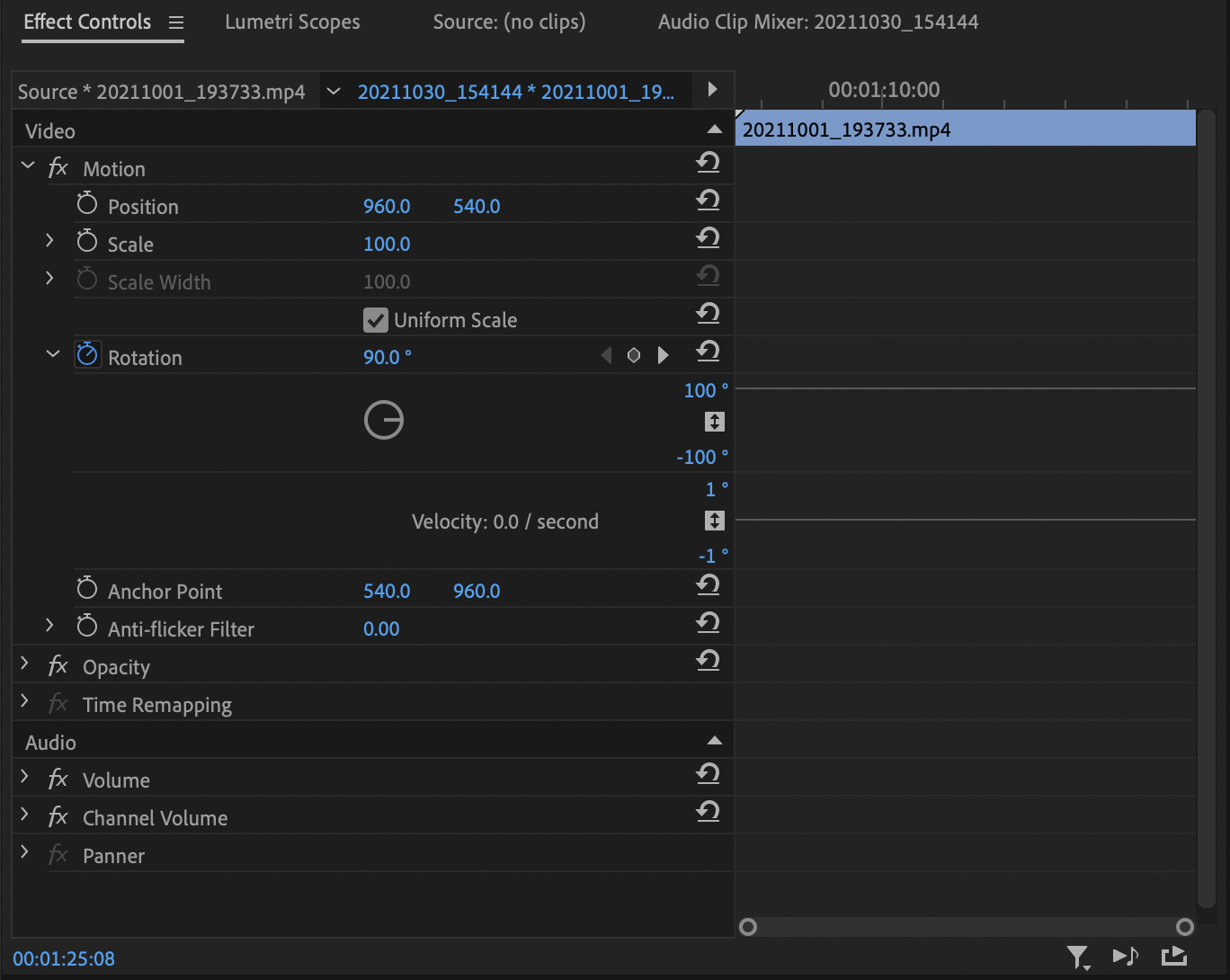Toggle Rotation animation stopwatch

(x=87, y=355)
